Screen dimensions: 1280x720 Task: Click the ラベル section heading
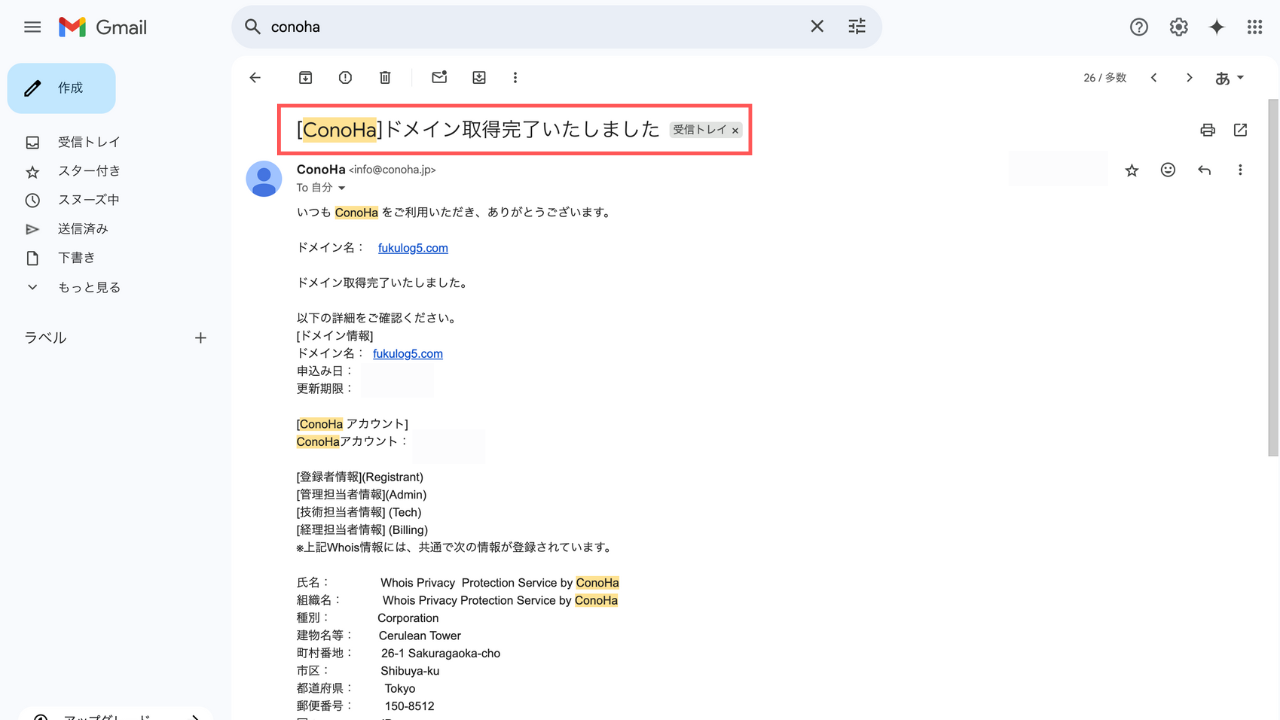pyautogui.click(x=45, y=338)
